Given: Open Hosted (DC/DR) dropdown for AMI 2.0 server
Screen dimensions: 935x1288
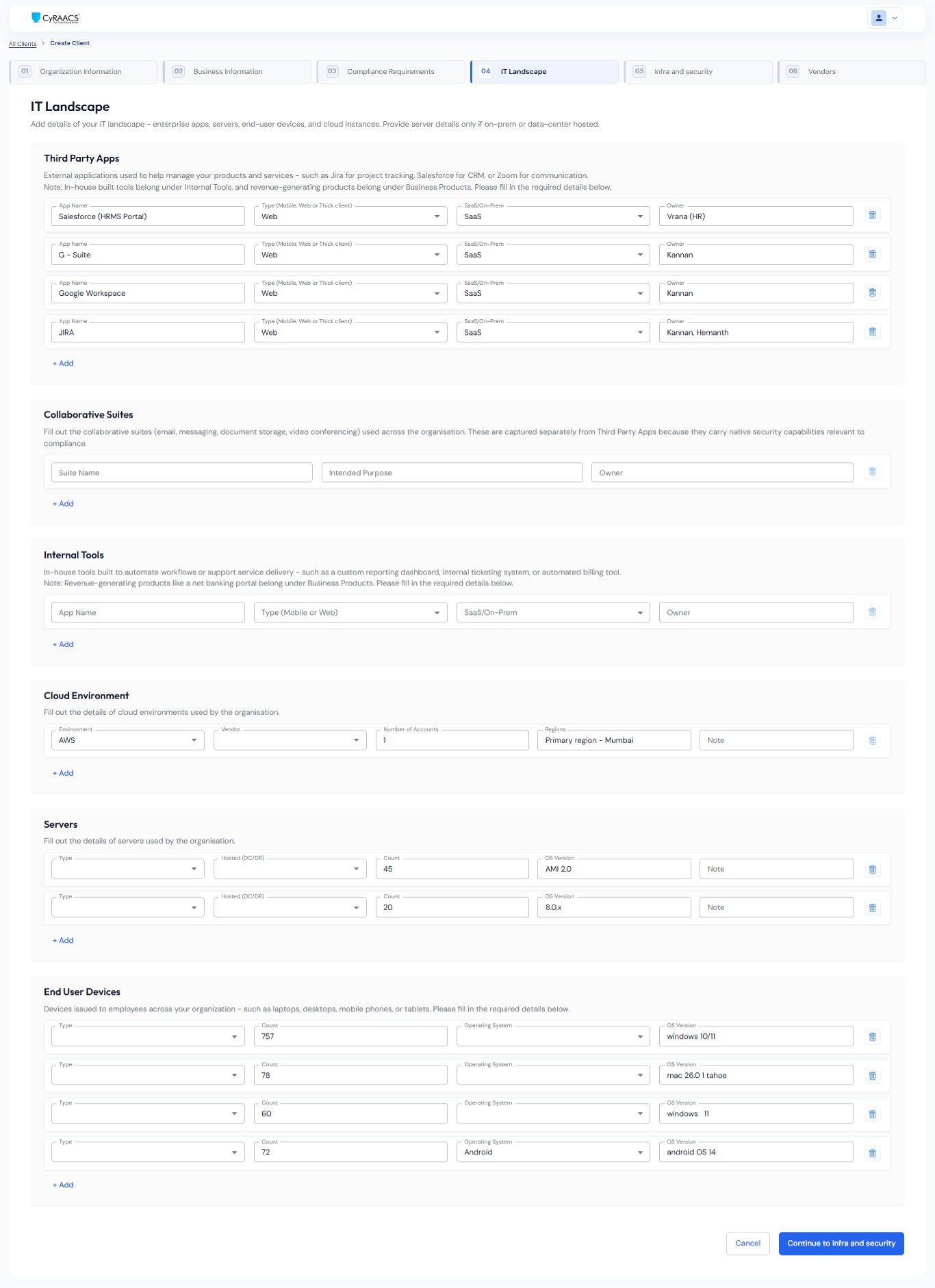Looking at the screenshot, I should tap(290, 869).
